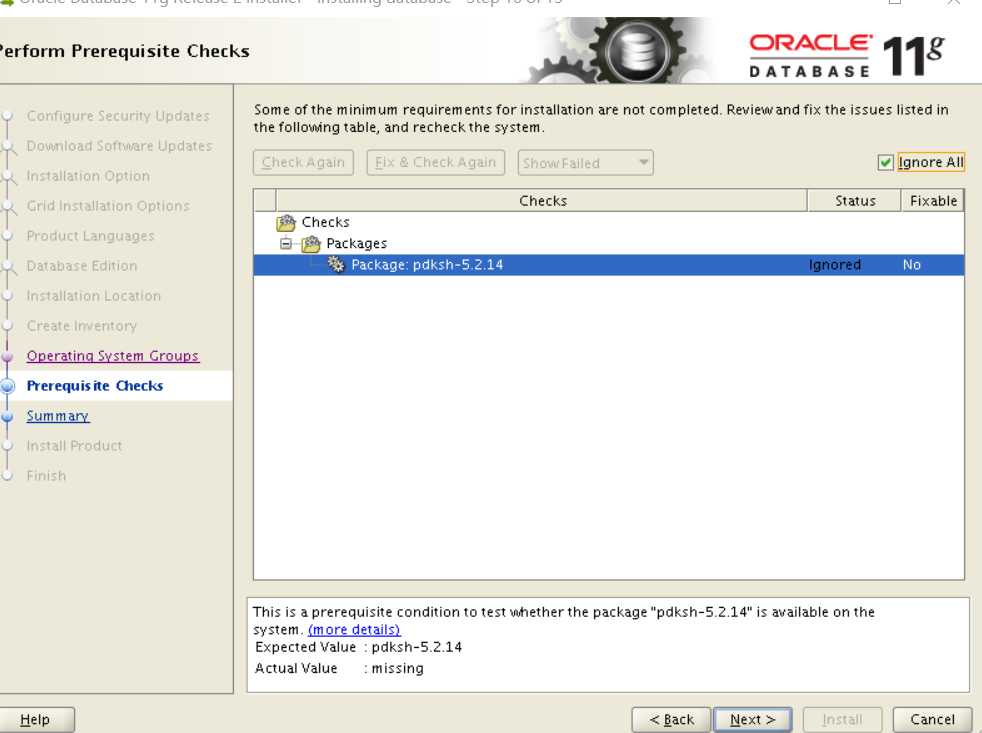Go to Operating System Groups step
Image resolution: width=982 pixels, height=733 pixels.
coord(113,356)
